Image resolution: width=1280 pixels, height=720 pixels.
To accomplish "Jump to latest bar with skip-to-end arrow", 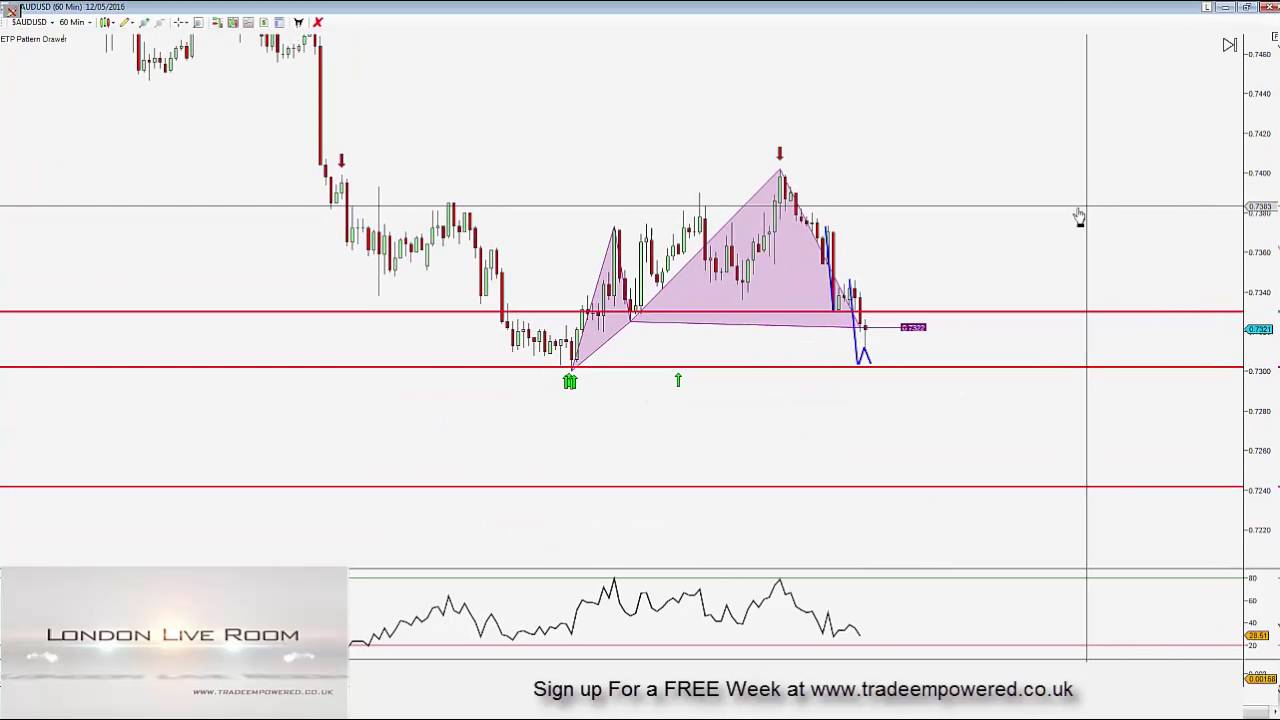I will tap(1229, 45).
